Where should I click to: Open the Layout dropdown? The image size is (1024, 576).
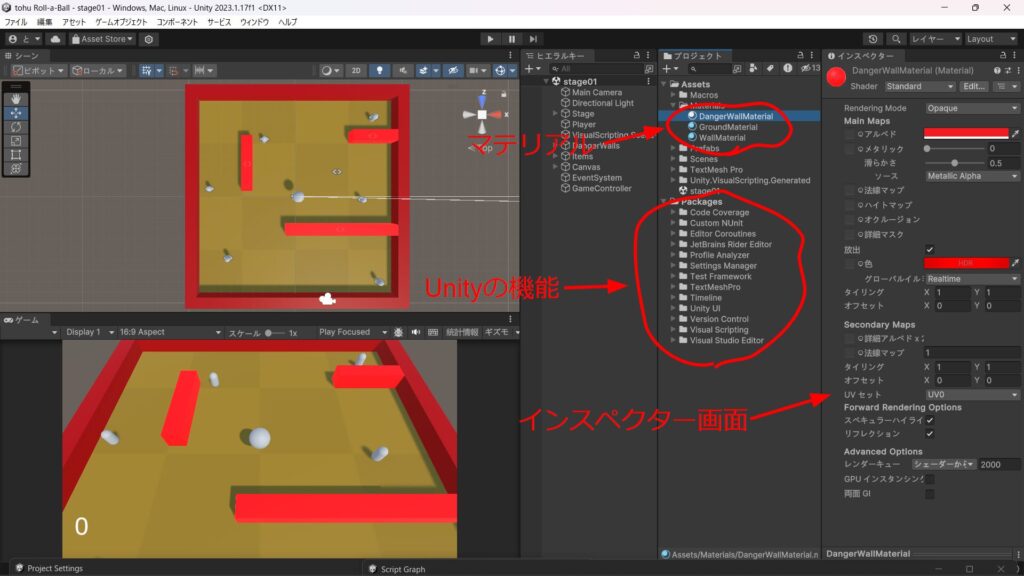(x=991, y=39)
